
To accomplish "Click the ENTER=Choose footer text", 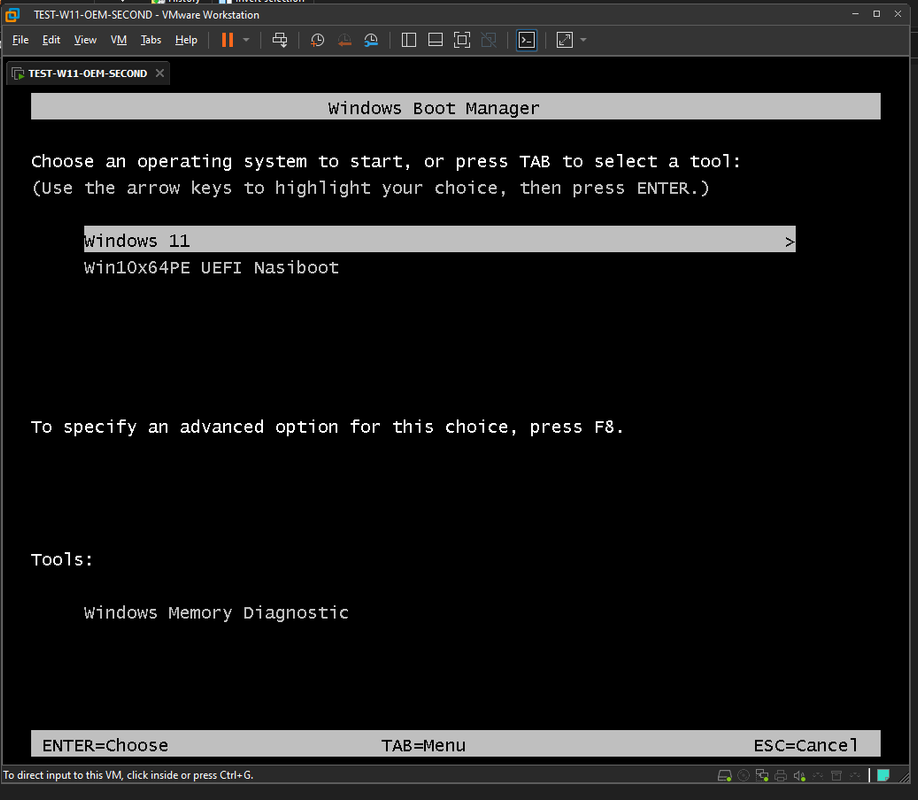I will point(105,745).
